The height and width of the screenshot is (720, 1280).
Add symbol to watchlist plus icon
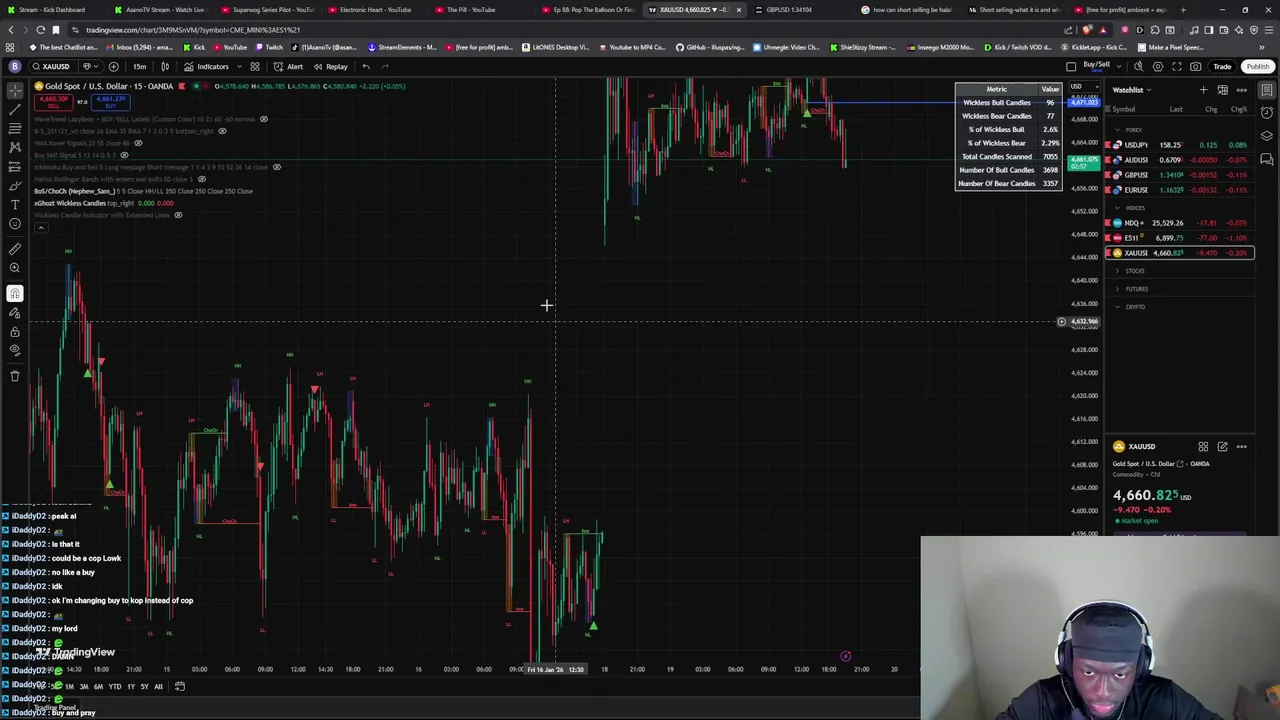(x=1203, y=90)
